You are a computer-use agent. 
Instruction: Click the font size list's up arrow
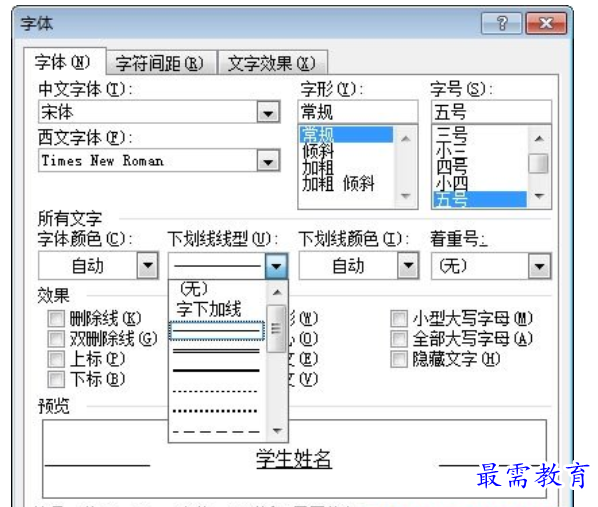pos(539,138)
